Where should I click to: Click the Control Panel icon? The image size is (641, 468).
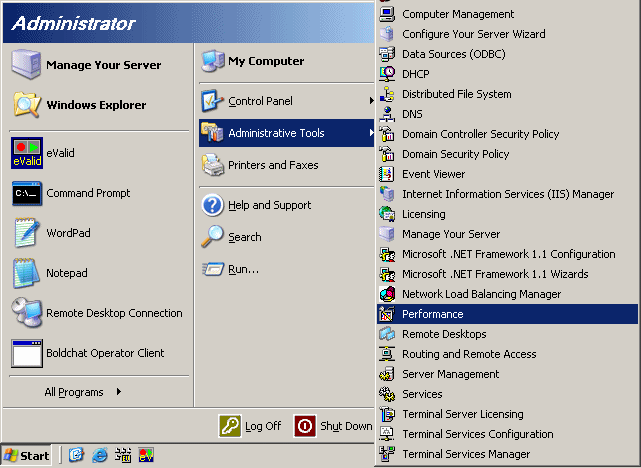pos(212,101)
